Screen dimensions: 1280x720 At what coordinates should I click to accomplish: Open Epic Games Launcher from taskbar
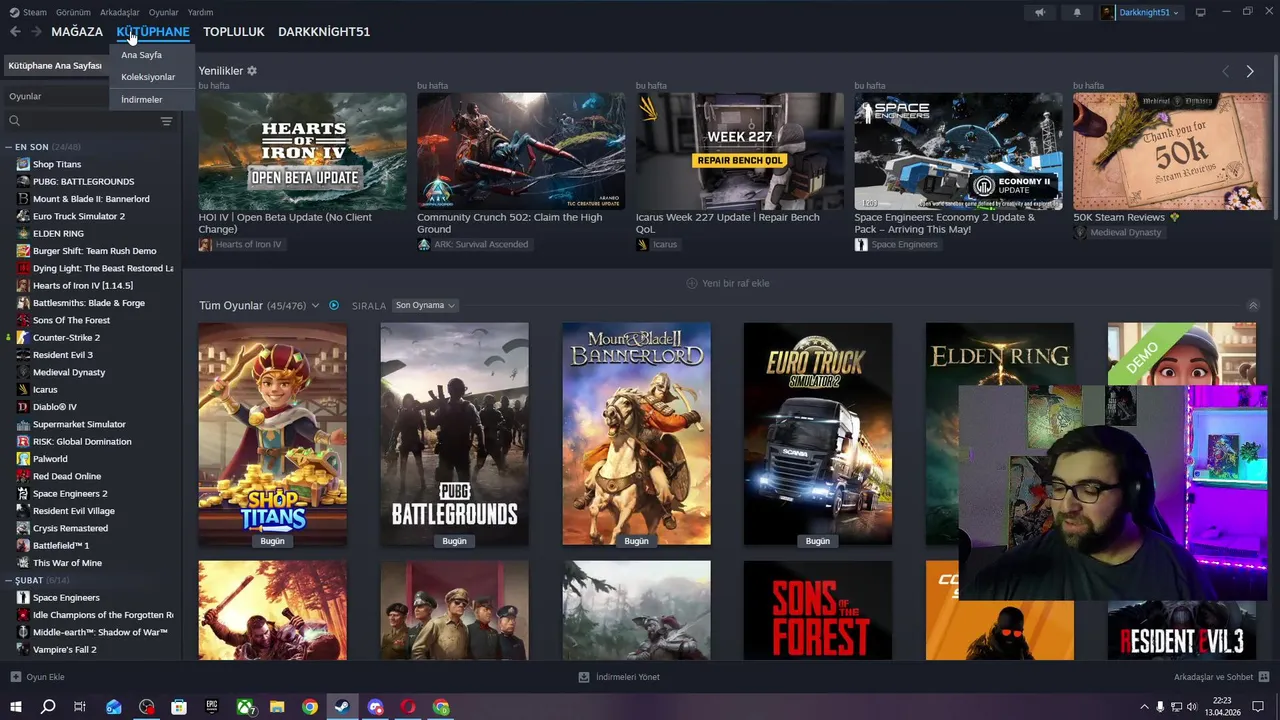pyautogui.click(x=212, y=707)
